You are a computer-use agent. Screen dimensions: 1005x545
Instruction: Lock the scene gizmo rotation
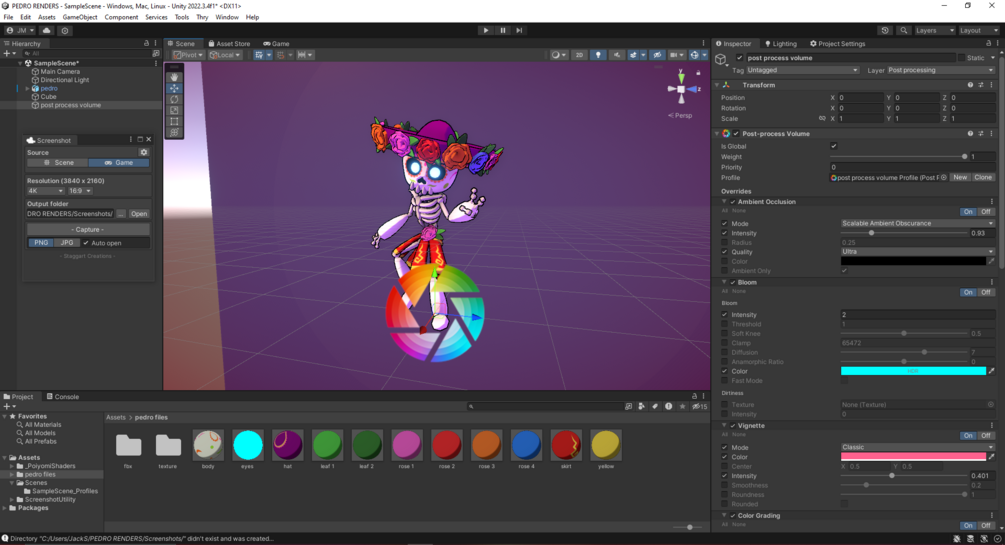pyautogui.click(x=698, y=72)
